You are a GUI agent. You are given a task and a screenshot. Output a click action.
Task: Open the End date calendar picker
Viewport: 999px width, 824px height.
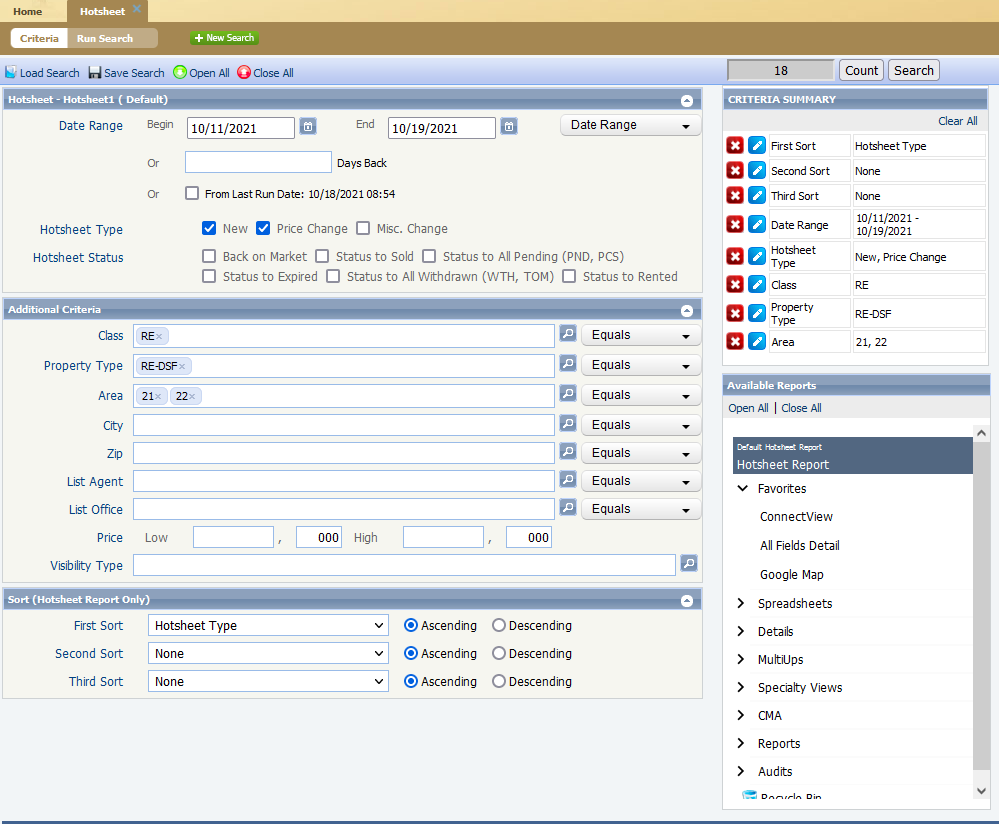click(508, 126)
